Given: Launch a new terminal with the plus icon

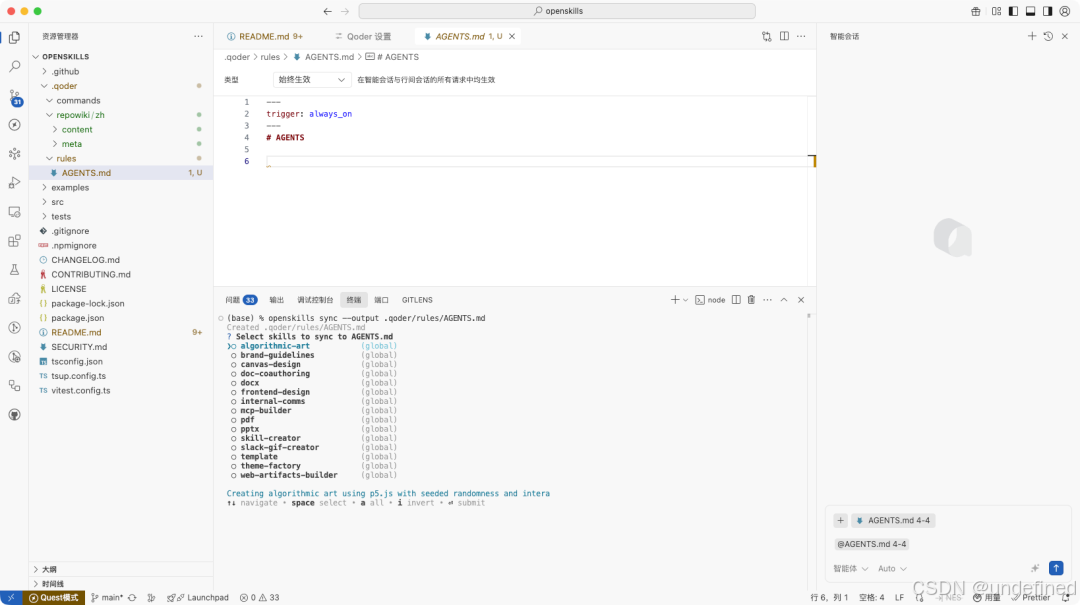Looking at the screenshot, I should 675,299.
